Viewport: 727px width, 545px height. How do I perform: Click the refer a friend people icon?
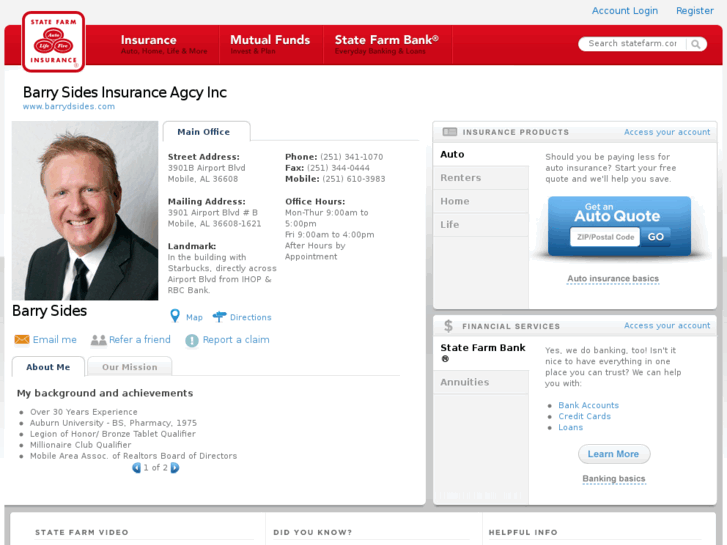click(98, 340)
